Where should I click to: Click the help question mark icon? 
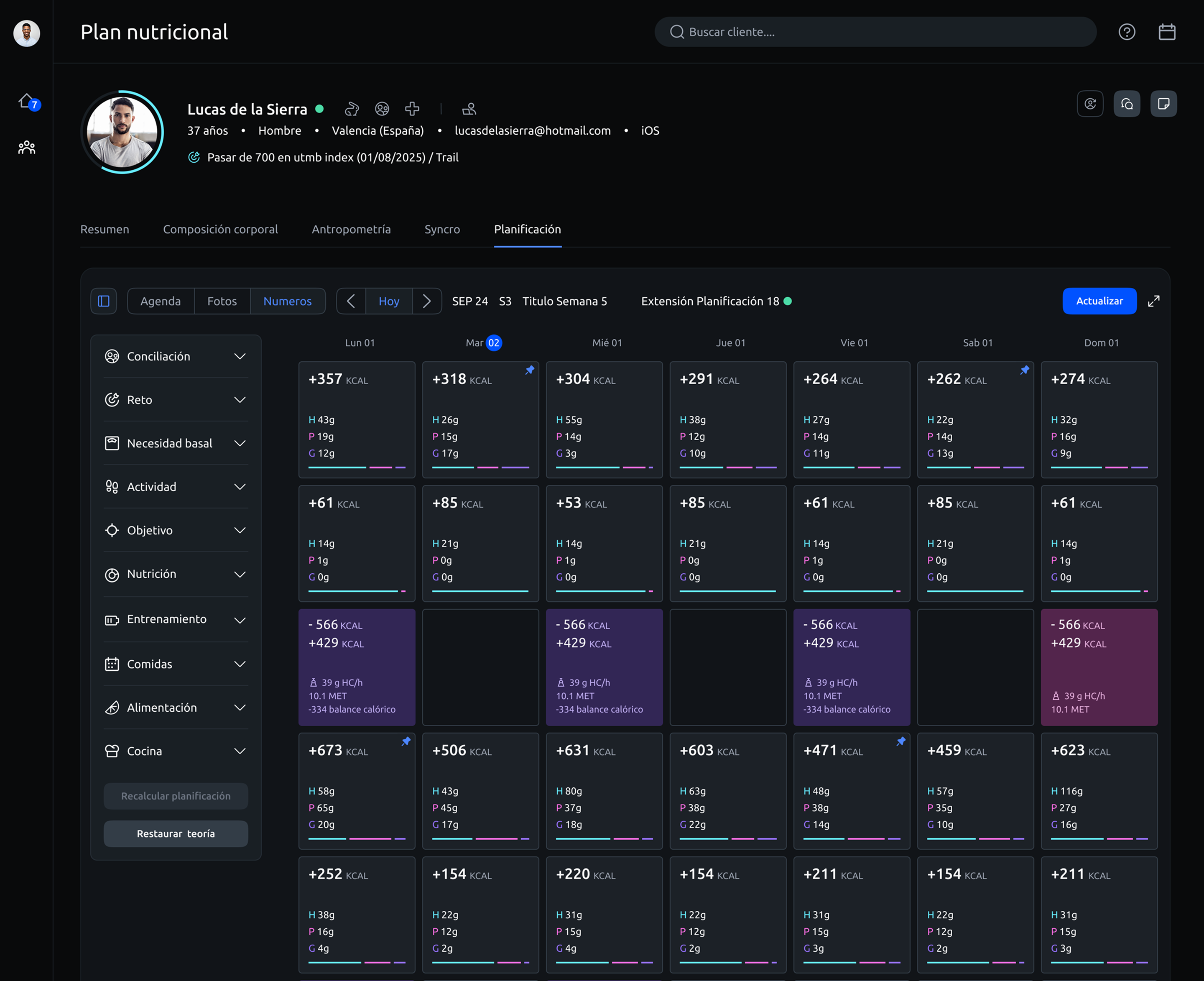(1127, 32)
